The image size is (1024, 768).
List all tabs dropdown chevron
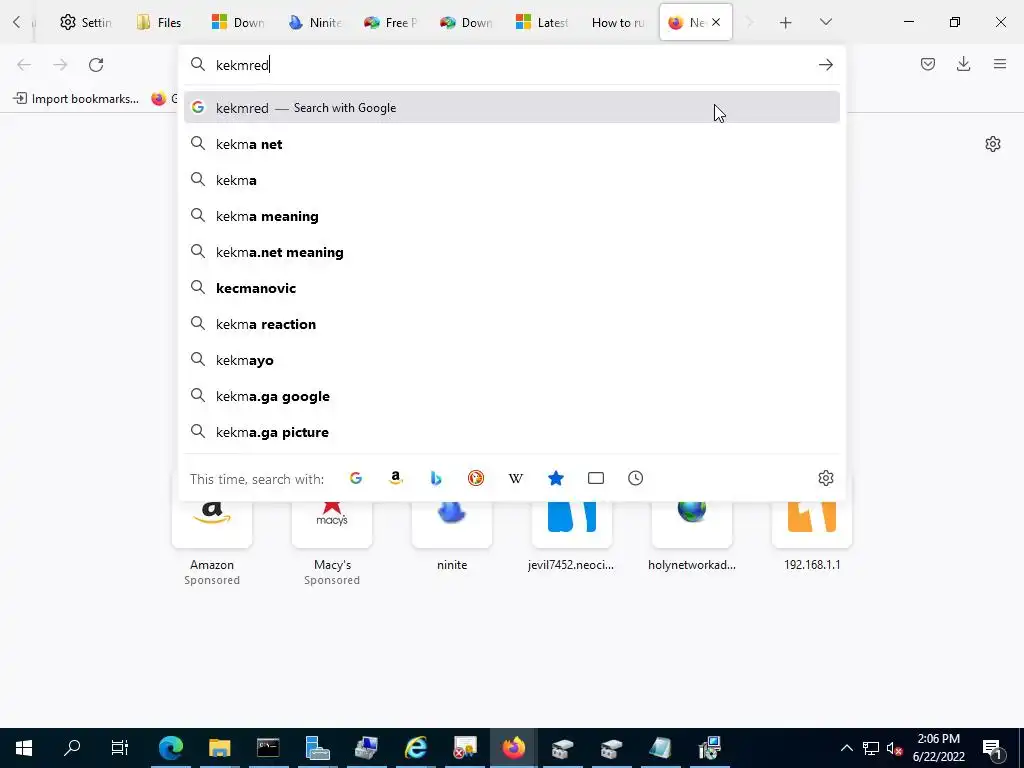coord(825,22)
